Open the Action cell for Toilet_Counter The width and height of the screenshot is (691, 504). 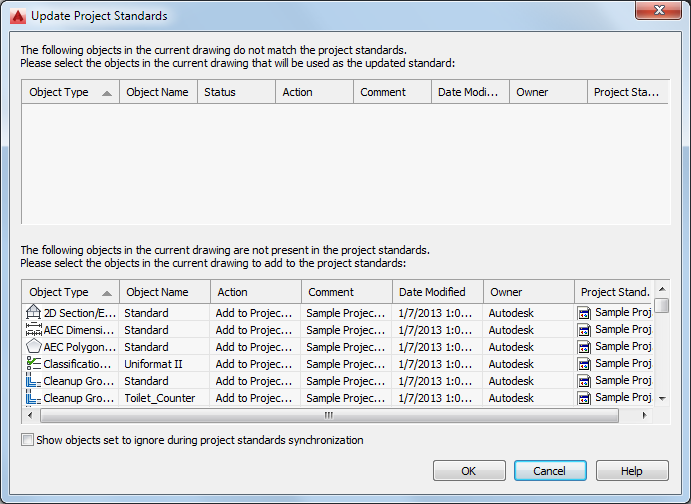pos(255,397)
